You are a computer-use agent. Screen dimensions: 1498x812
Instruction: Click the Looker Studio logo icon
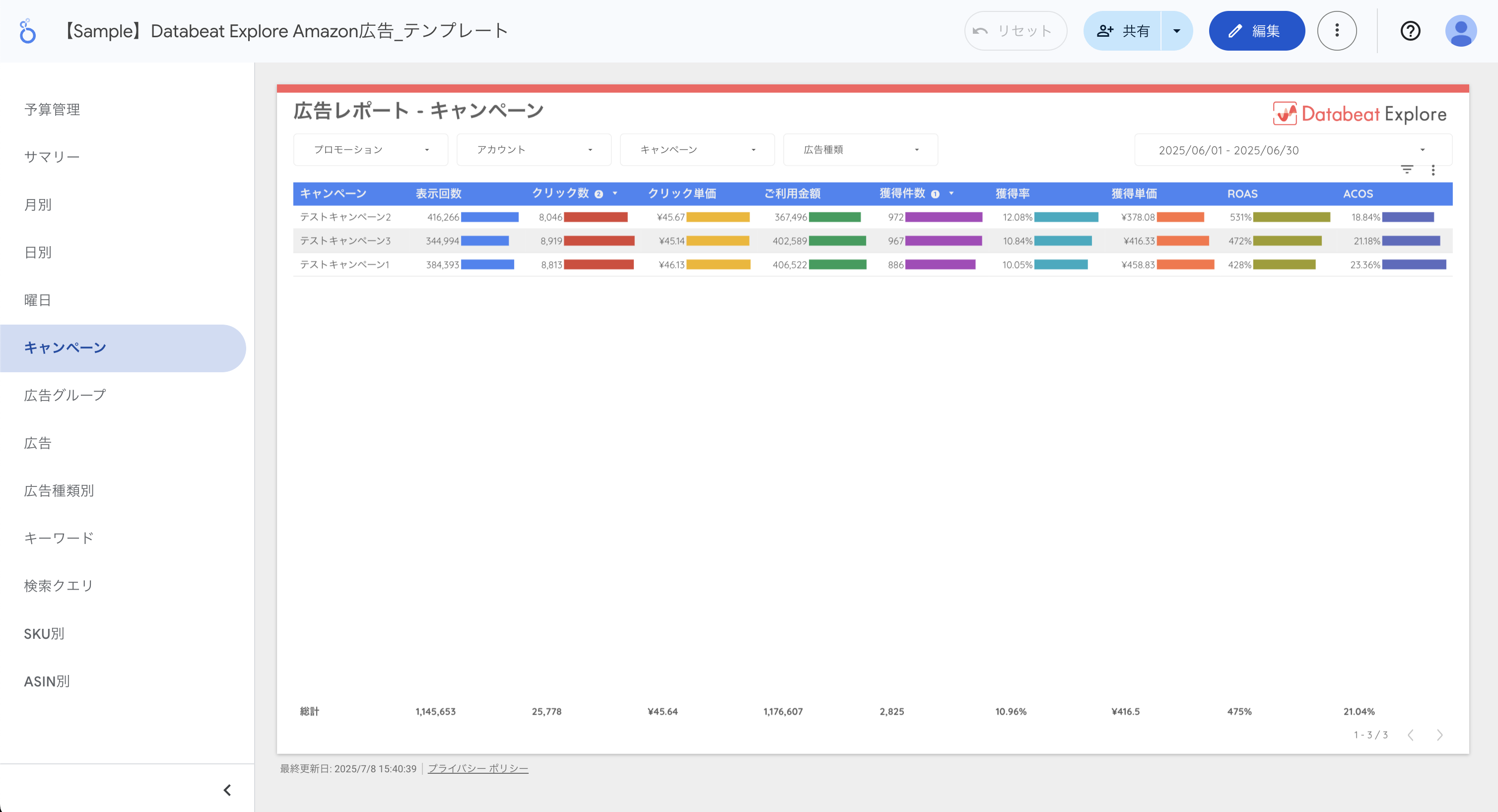[x=27, y=31]
